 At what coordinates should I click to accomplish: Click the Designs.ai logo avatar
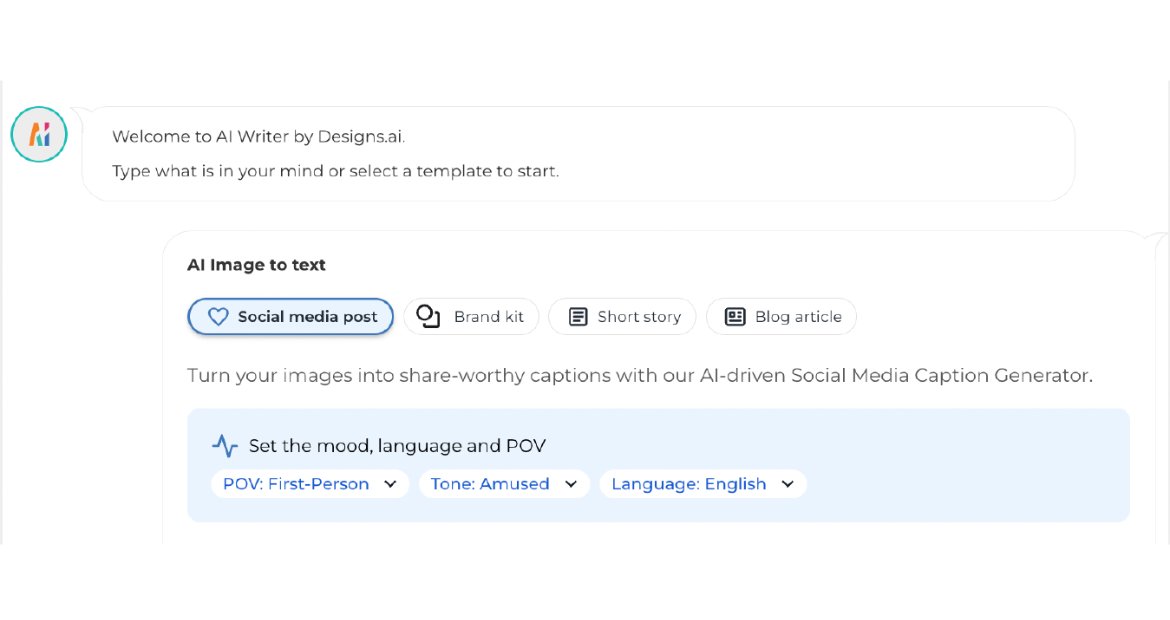pyautogui.click(x=38, y=133)
